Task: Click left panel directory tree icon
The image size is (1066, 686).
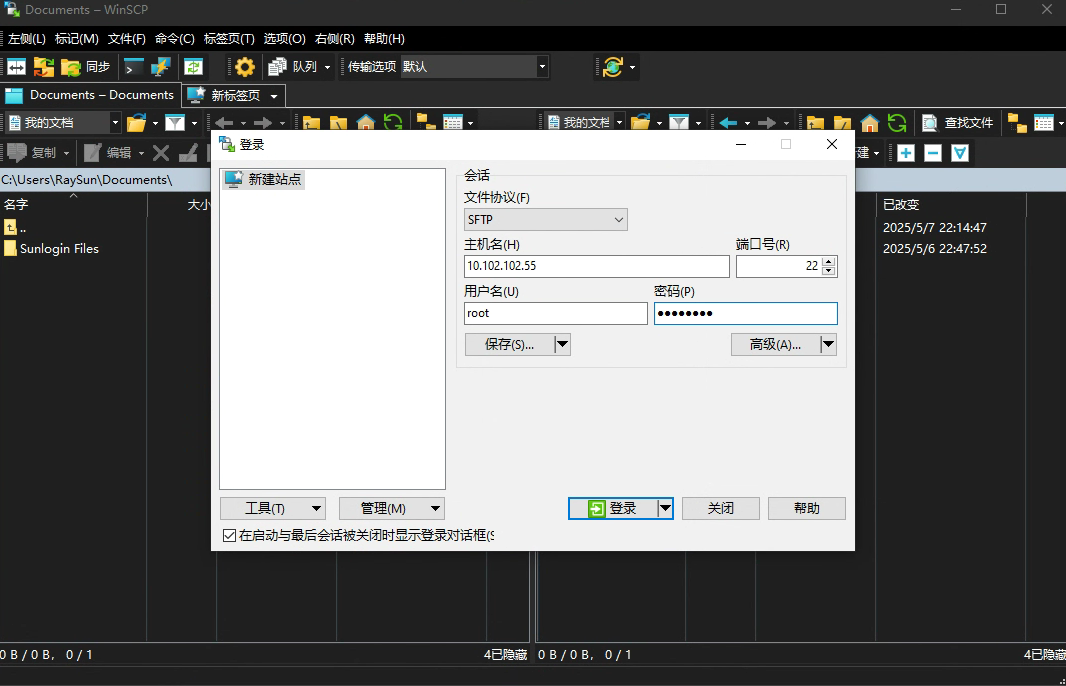Action: 426,123
